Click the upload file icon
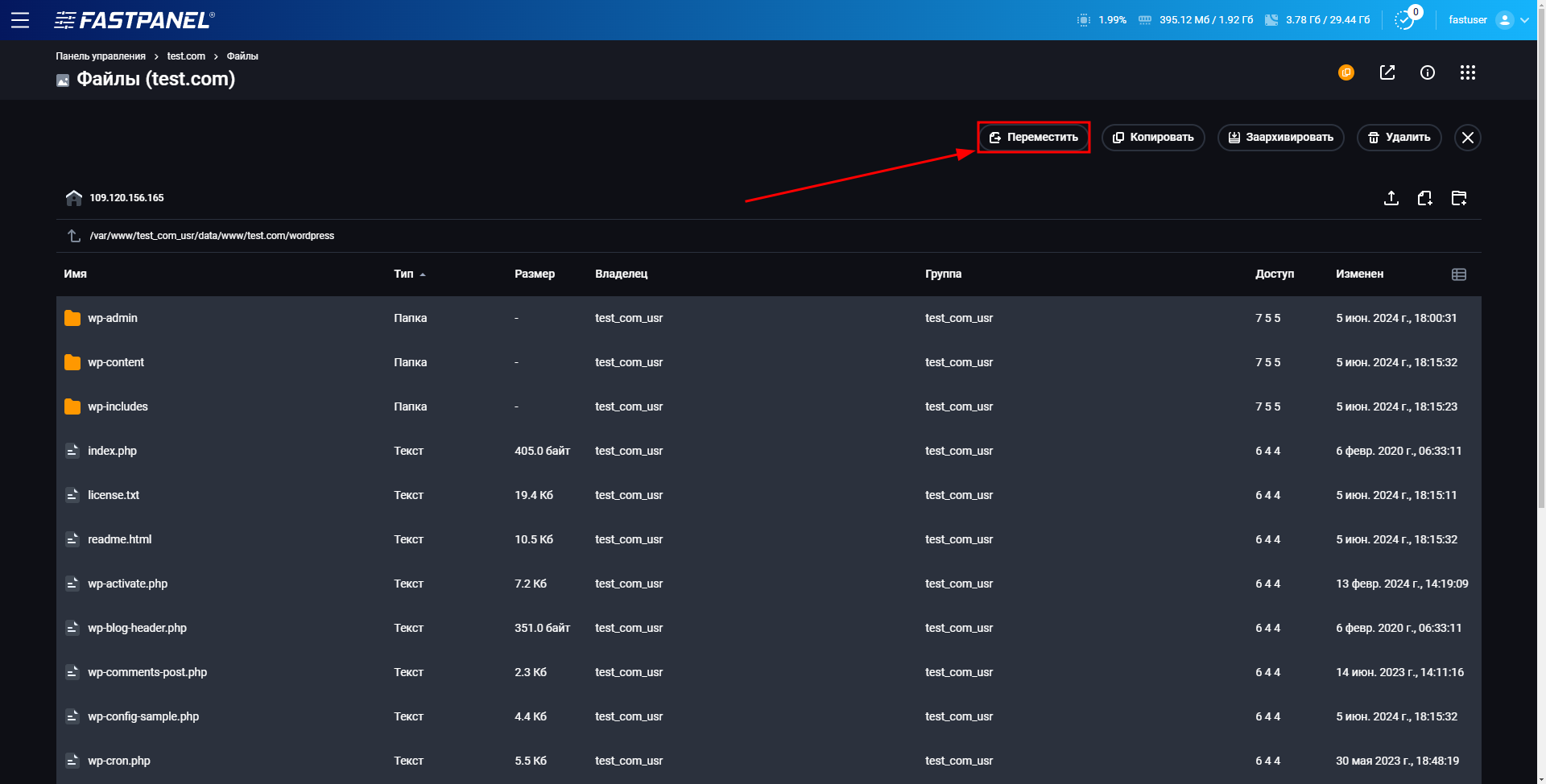 pos(1391,198)
